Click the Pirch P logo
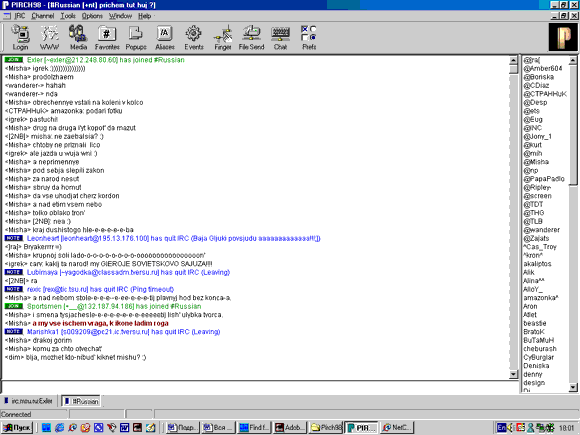The width and height of the screenshot is (580, 435). click(x=562, y=37)
